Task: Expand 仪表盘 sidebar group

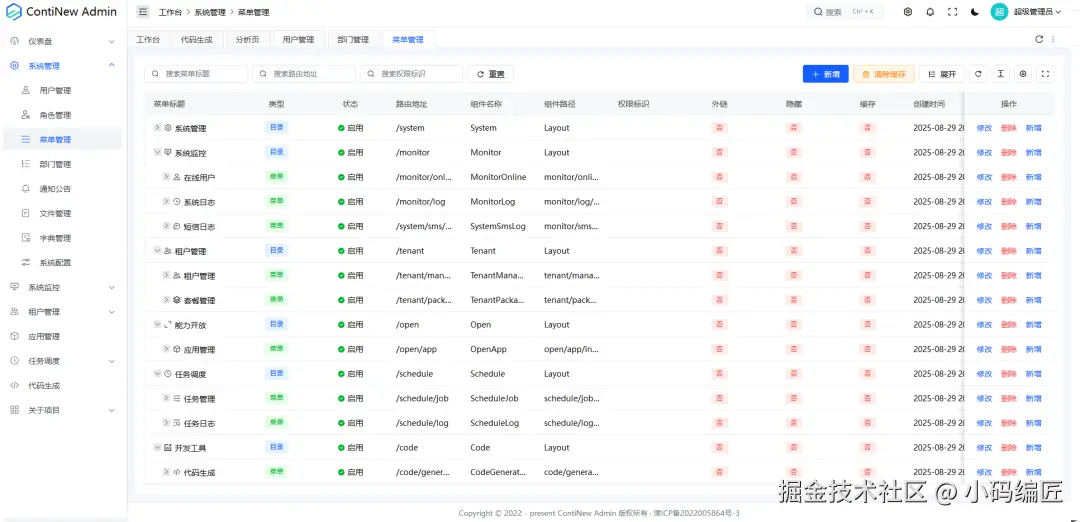Action: [x=62, y=41]
